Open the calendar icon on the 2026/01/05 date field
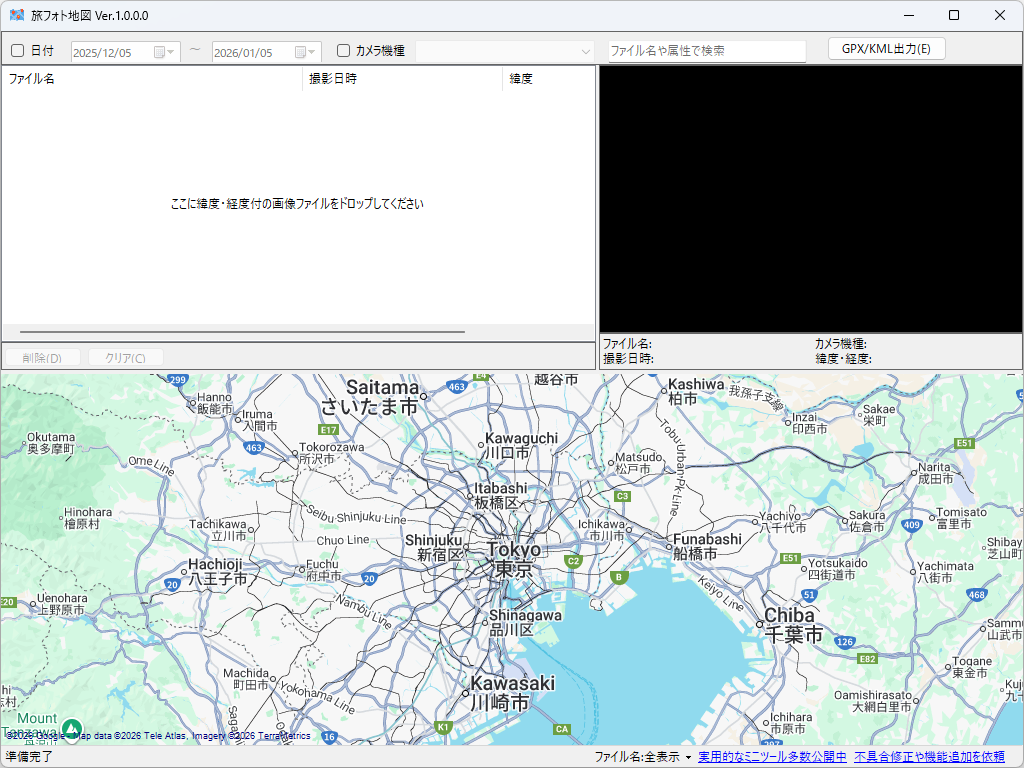This screenshot has width=1024, height=768. 298,50
